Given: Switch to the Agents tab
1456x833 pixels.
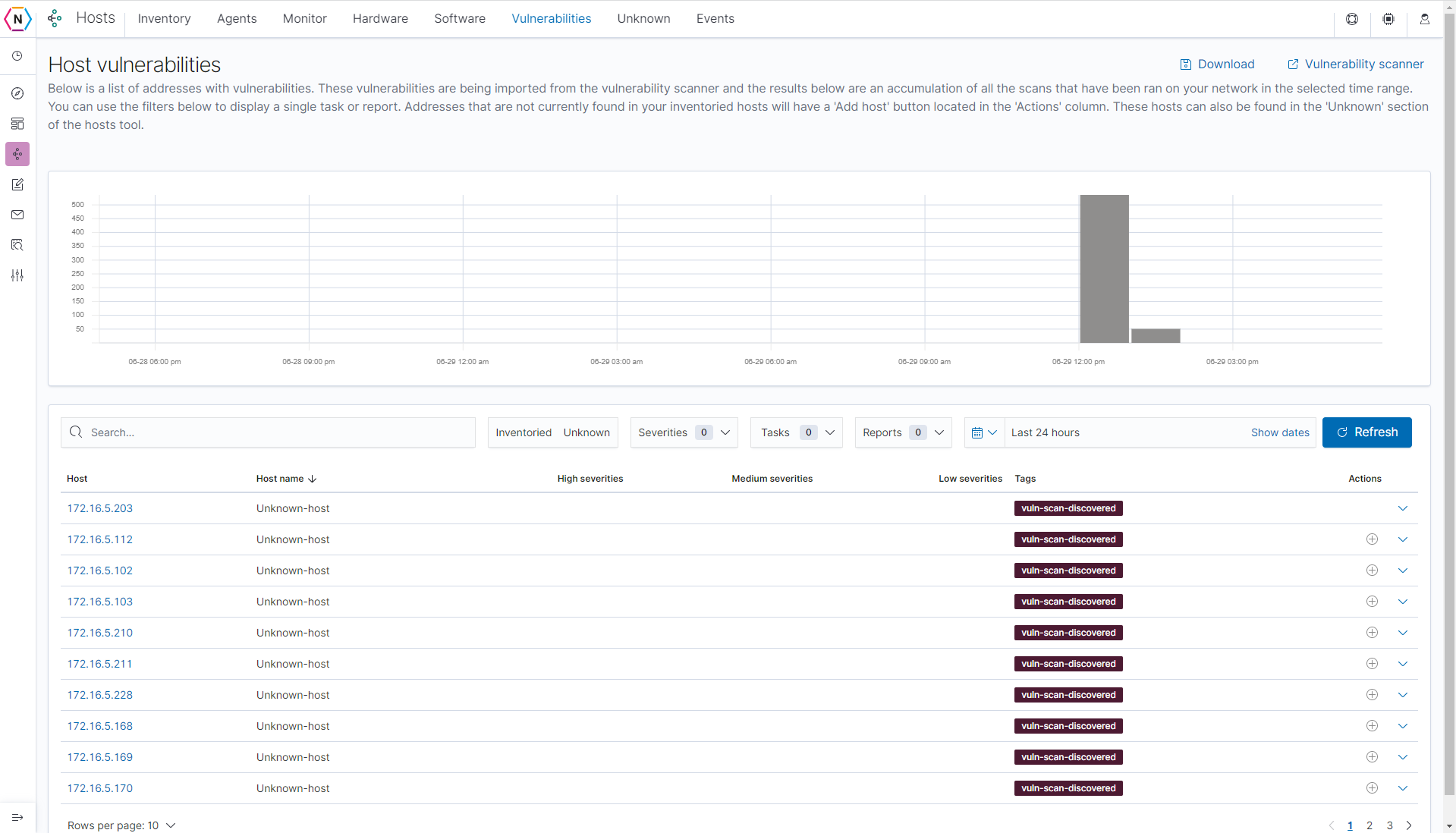Looking at the screenshot, I should pos(237,19).
